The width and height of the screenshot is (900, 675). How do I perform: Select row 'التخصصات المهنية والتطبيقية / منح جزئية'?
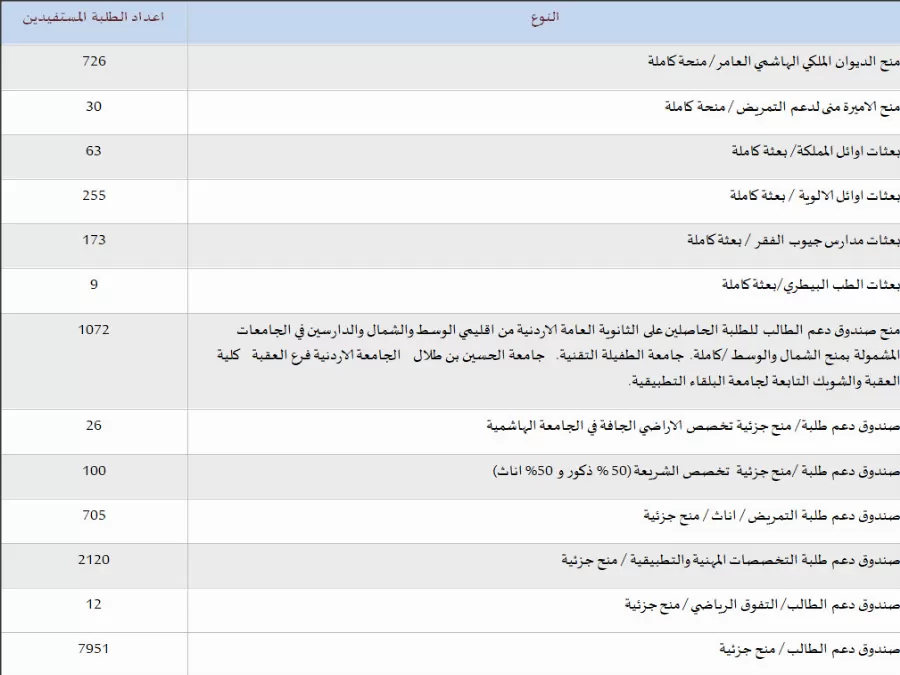450,566
